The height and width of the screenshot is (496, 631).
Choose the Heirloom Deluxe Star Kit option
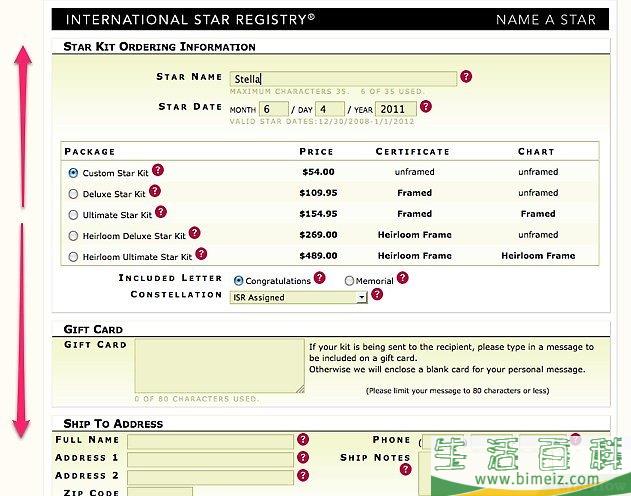point(73,236)
